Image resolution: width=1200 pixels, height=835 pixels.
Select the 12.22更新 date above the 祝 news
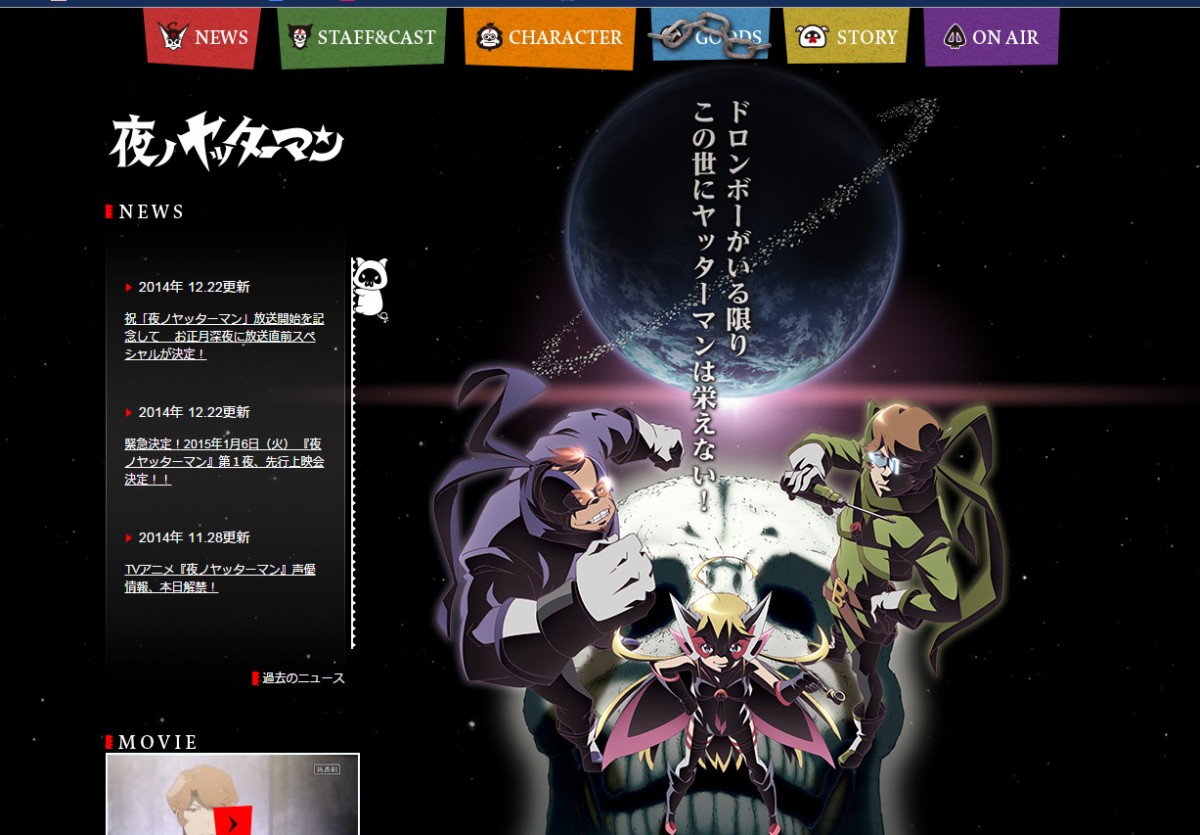194,287
